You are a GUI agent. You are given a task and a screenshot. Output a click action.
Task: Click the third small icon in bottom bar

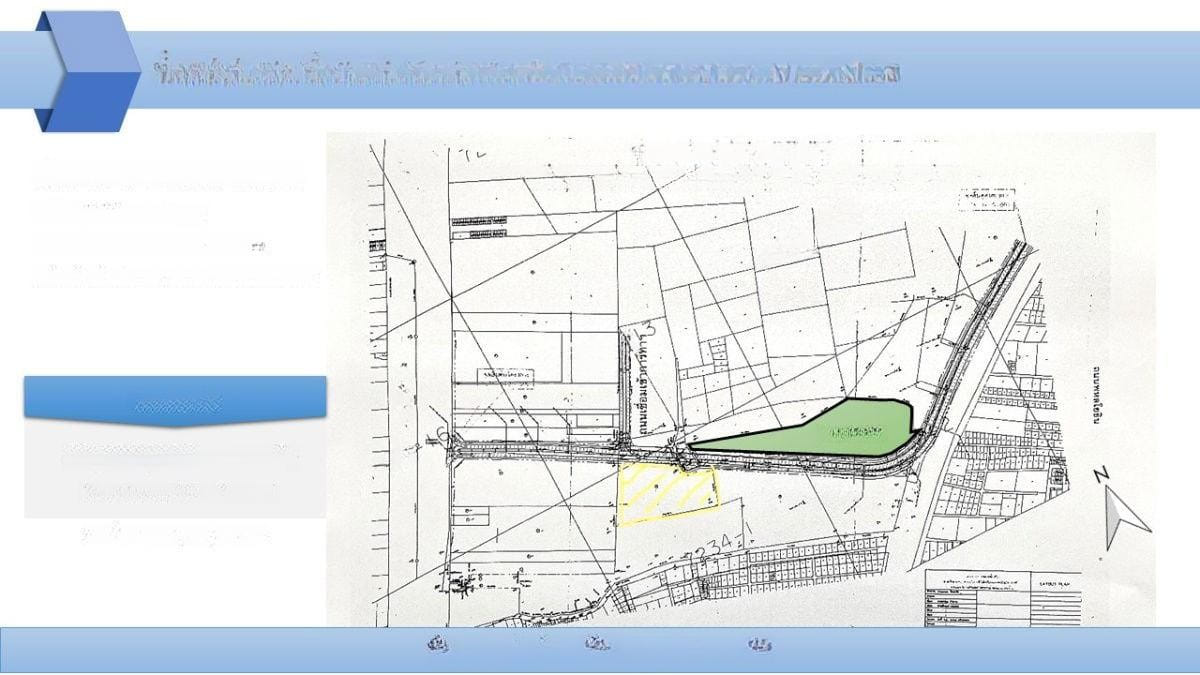coord(760,645)
